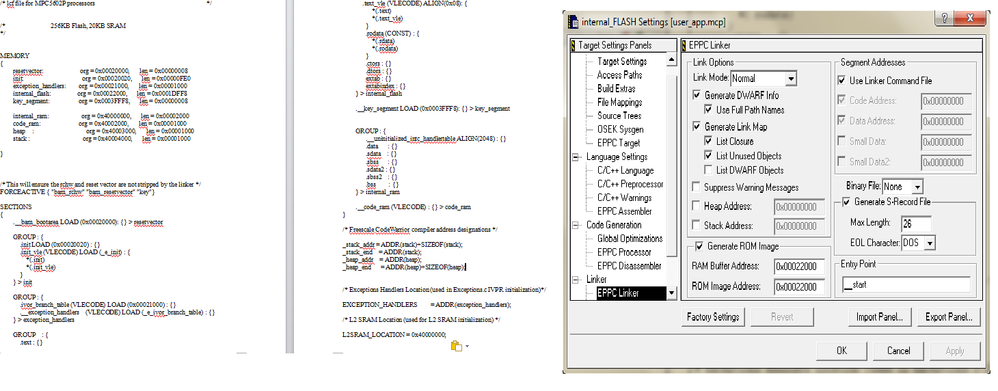The height and width of the screenshot is (391, 998).
Task: Click the ROM Image Address field
Action: click(799, 287)
